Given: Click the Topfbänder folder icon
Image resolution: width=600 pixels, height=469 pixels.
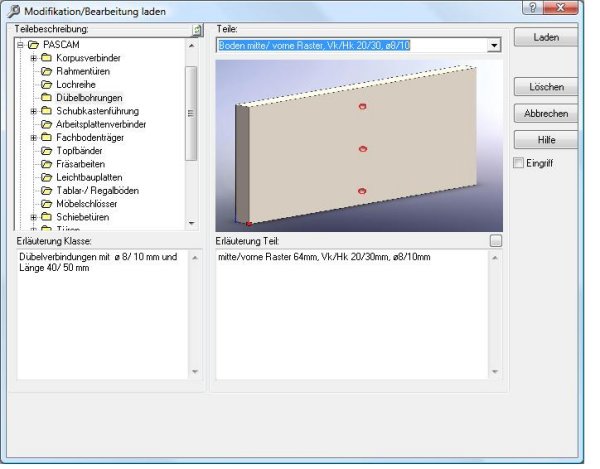Looking at the screenshot, I should [47, 151].
